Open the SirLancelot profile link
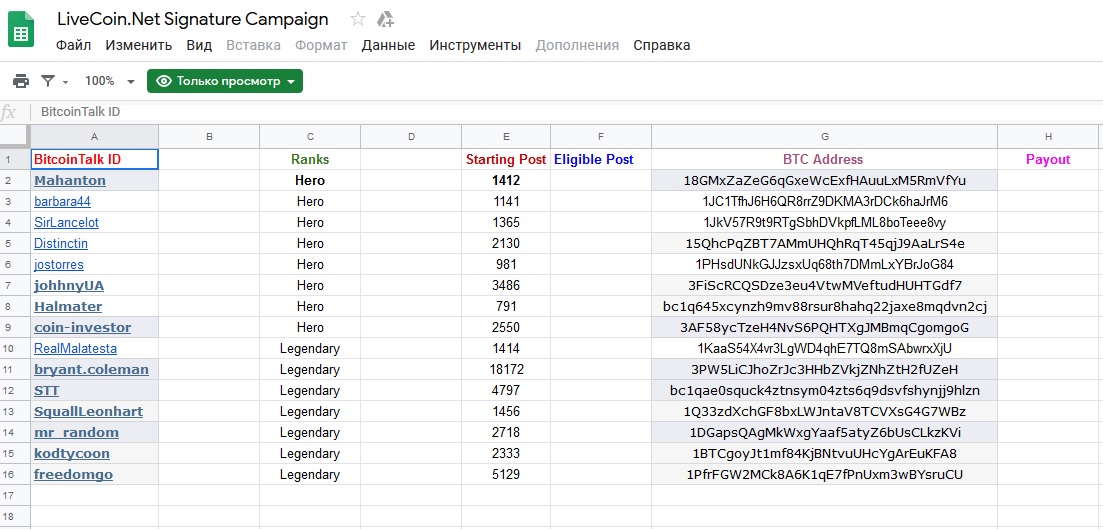Viewport: 1103px width, 529px height. point(66,222)
